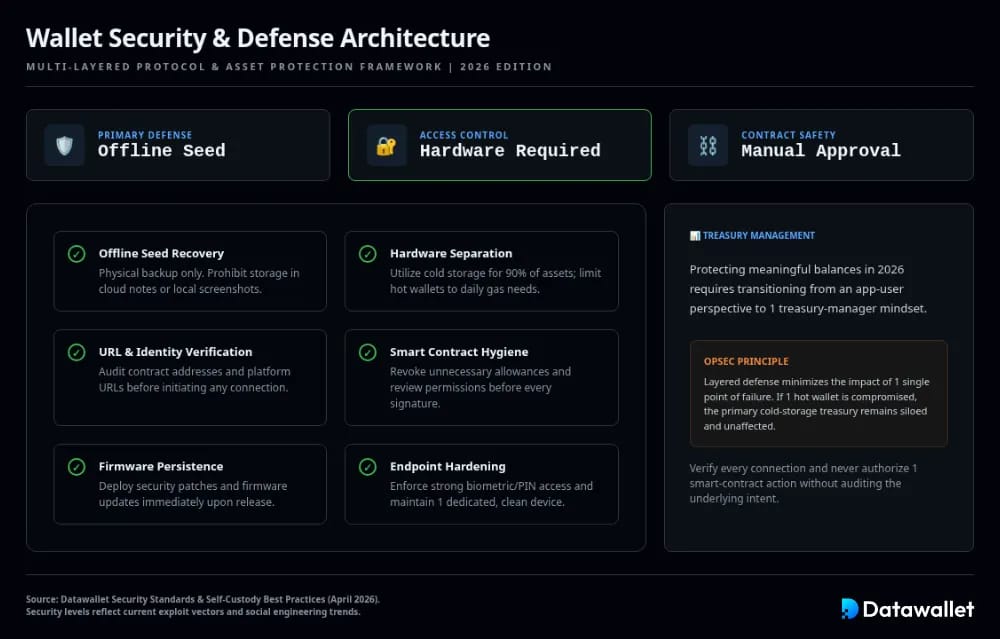1000x639 pixels.
Task: Select the Hardware Required card
Action: (500, 145)
